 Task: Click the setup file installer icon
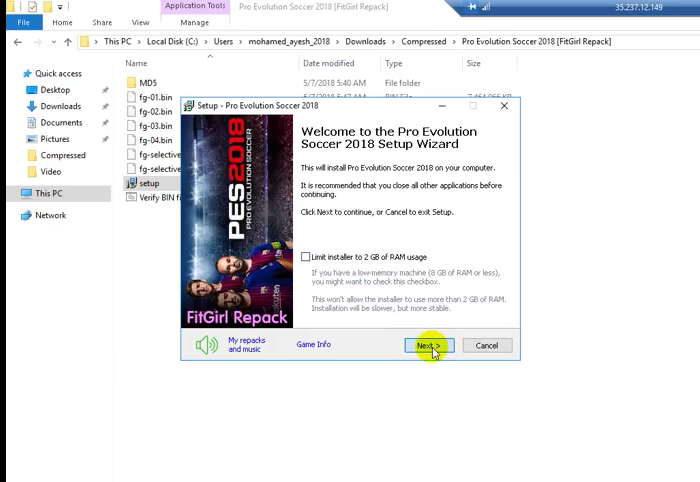pyautogui.click(x=131, y=183)
